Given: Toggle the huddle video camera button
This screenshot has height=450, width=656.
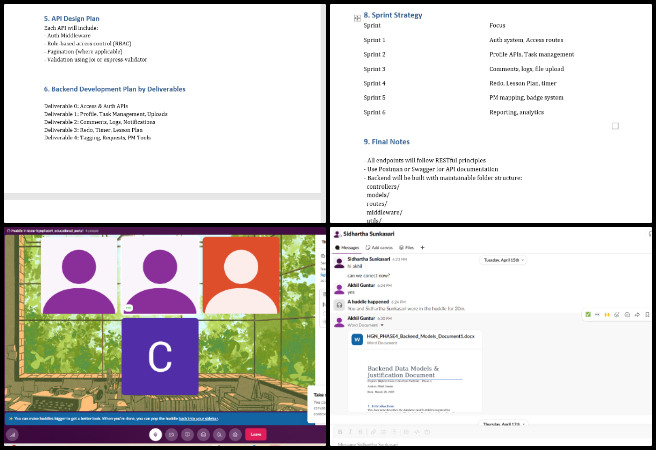Looking at the screenshot, I should pyautogui.click(x=172, y=435).
